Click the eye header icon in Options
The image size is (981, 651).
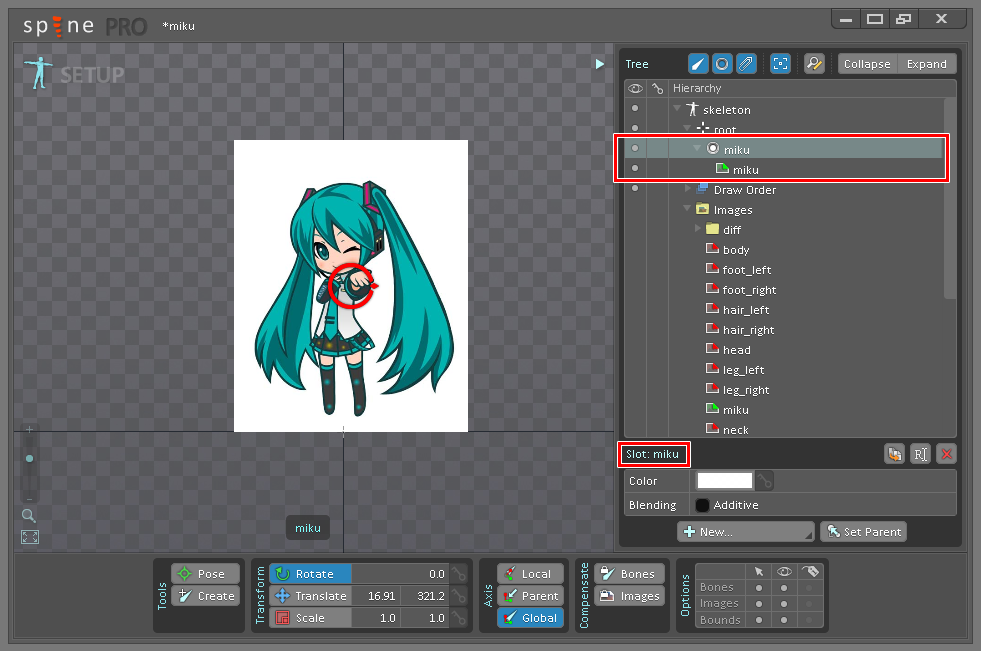coord(784,572)
